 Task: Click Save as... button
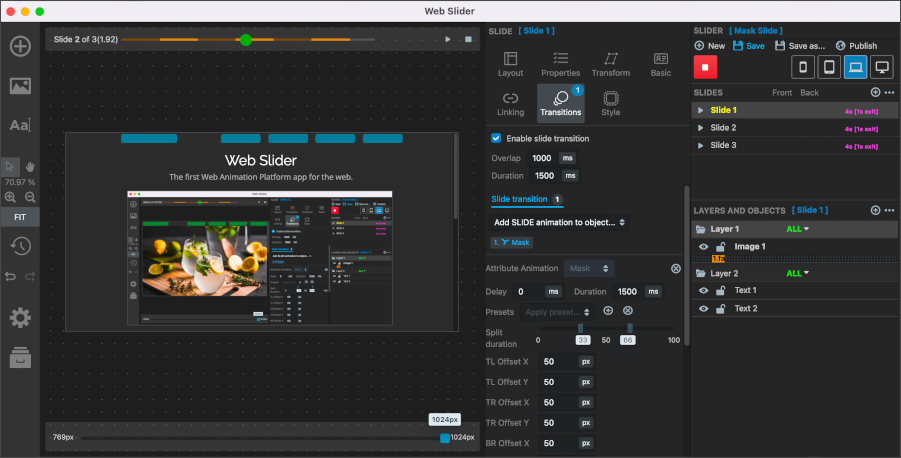click(800, 46)
